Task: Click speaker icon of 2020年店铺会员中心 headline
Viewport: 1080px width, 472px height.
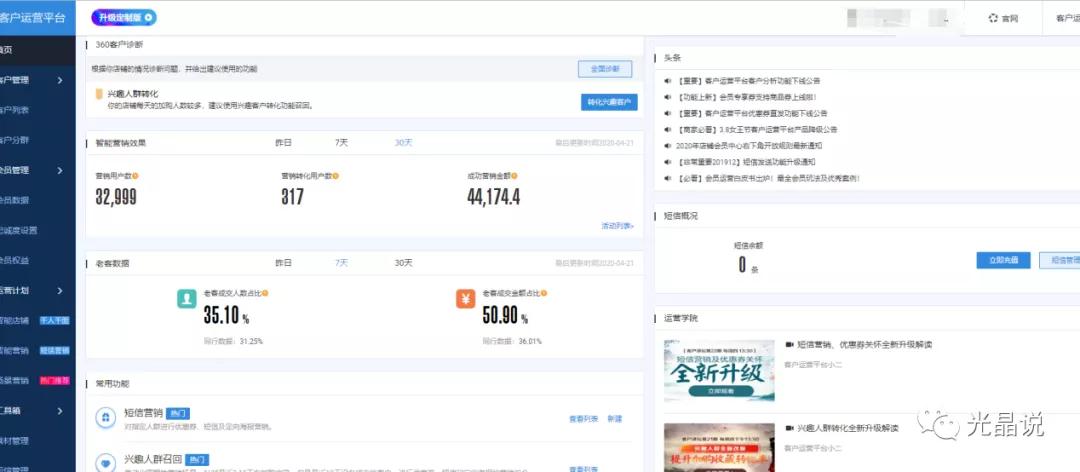Action: click(x=667, y=146)
